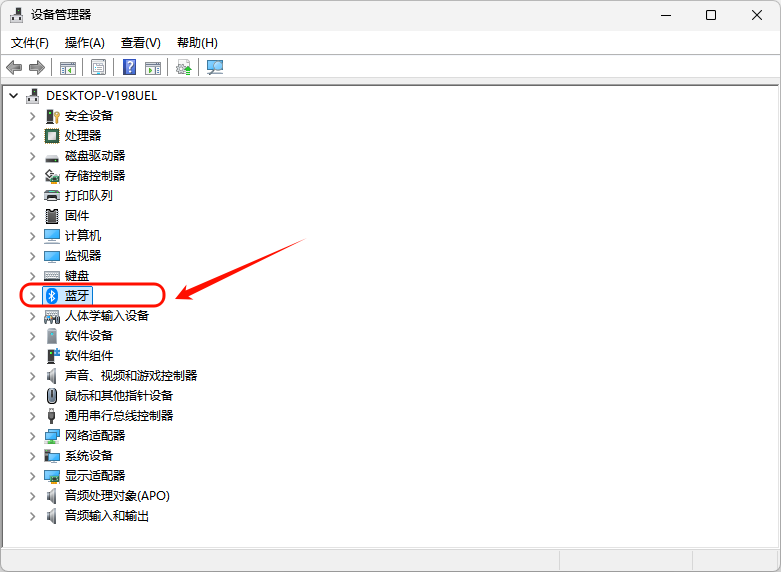Viewport: 781px width, 572px height.
Task: Select the 音频处理对象(APO) label
Action: 117,496
